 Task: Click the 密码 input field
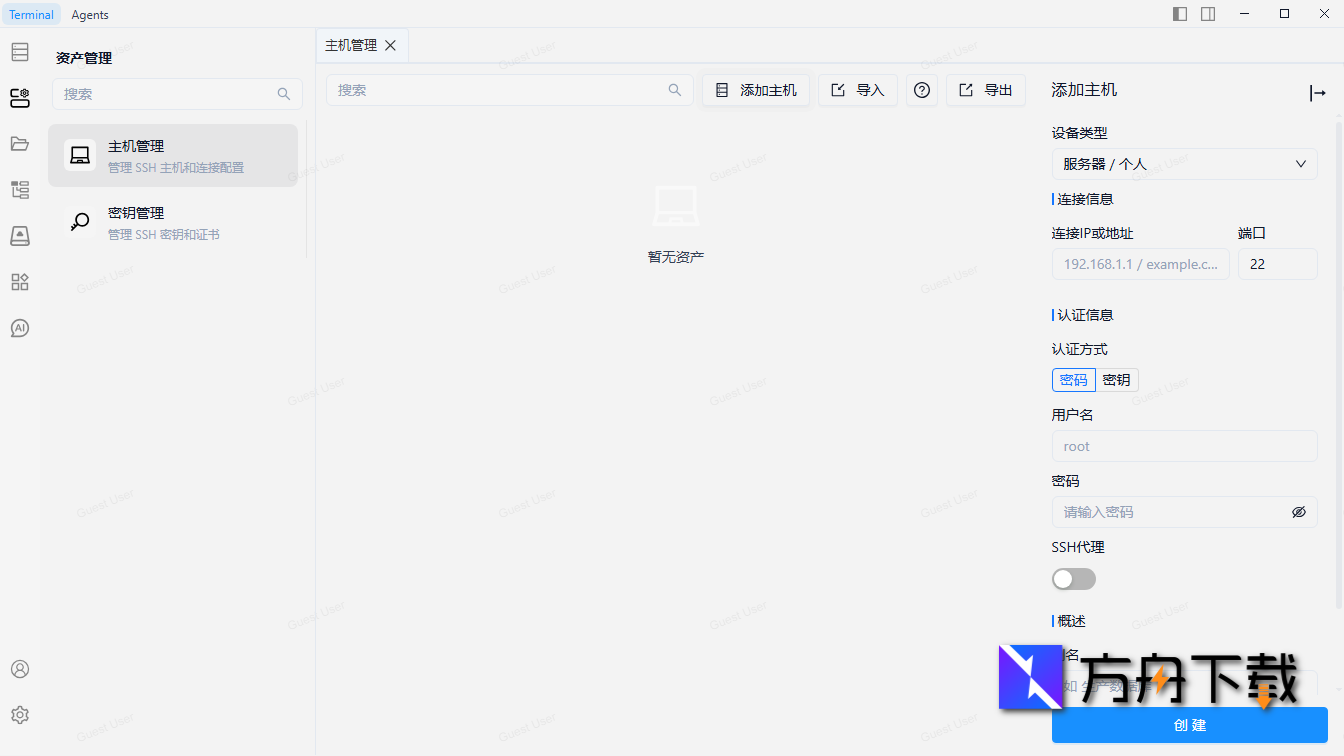1185,512
